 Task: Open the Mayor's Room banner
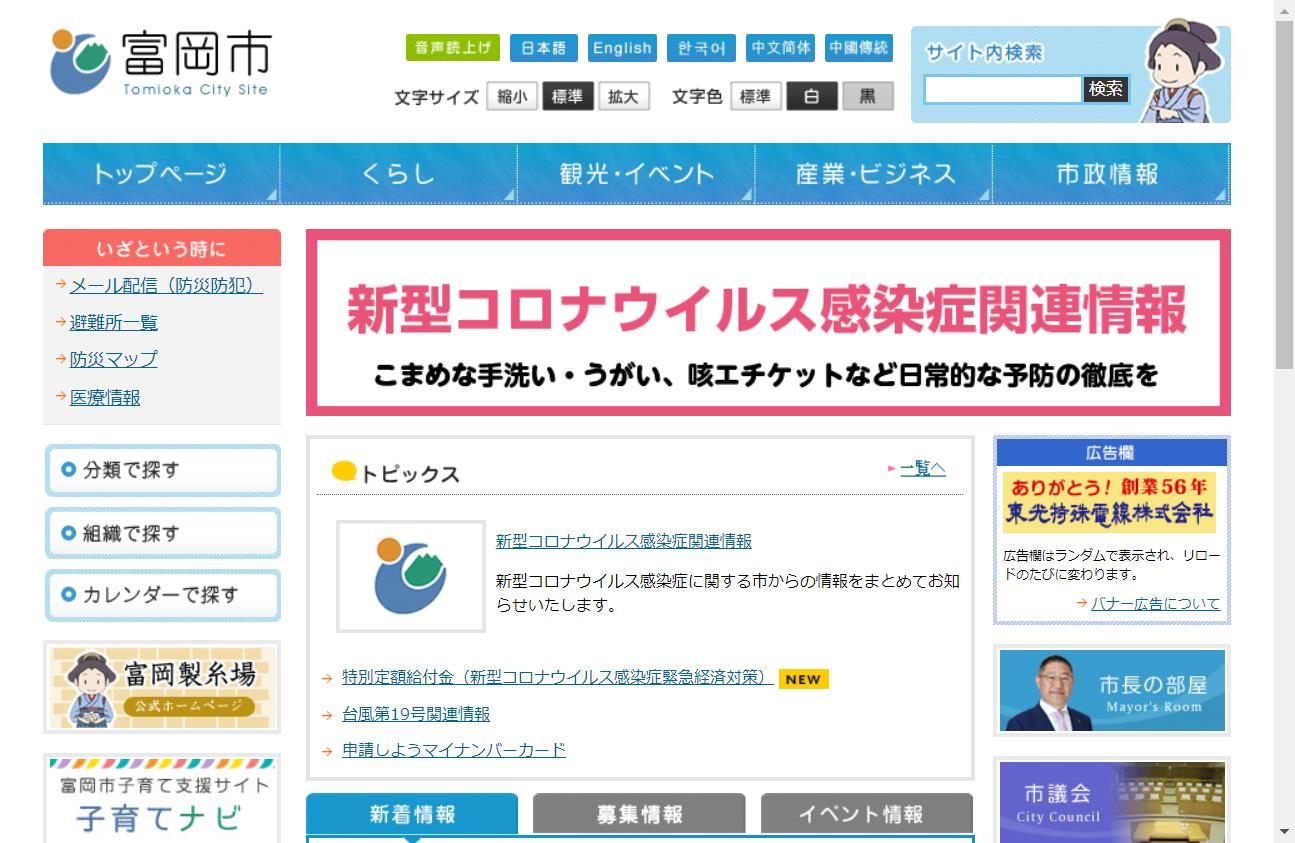pos(1111,690)
